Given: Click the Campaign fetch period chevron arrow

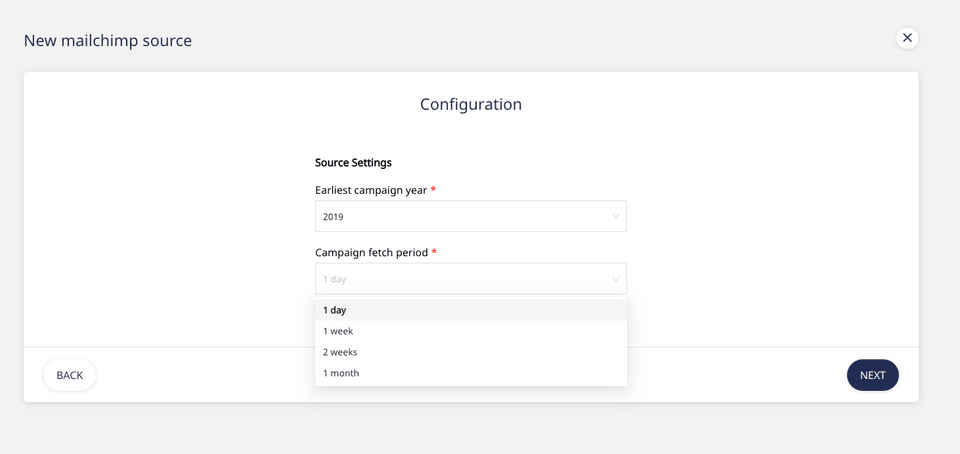Looking at the screenshot, I should tap(616, 279).
